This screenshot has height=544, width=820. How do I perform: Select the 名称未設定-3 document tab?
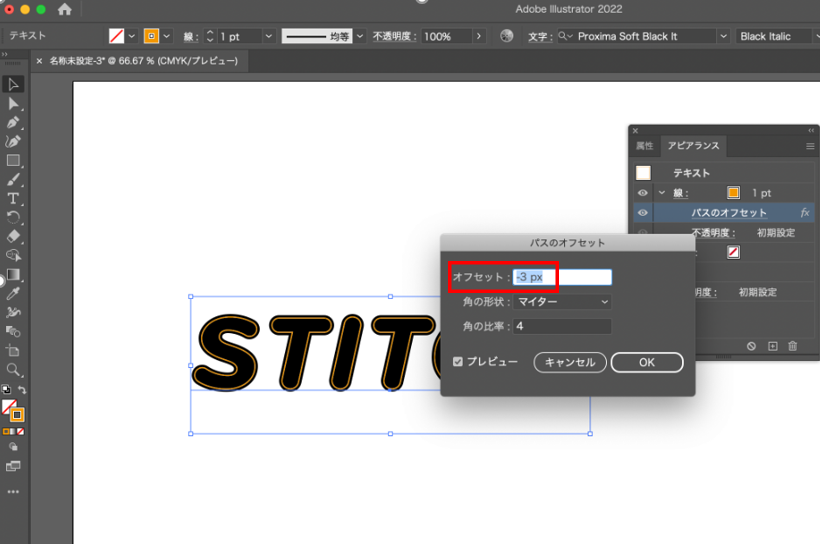pos(144,61)
